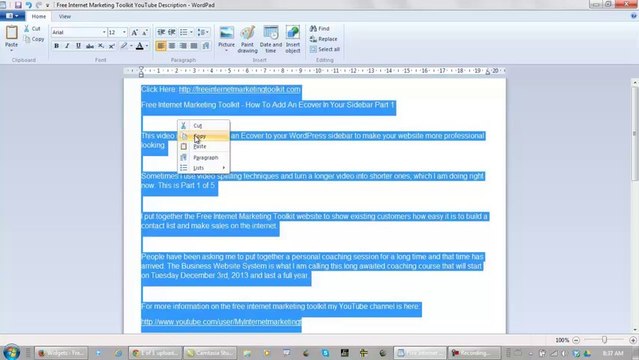Image resolution: width=639 pixels, height=360 pixels.
Task: Open the Windows Start button
Action: coord(11,352)
